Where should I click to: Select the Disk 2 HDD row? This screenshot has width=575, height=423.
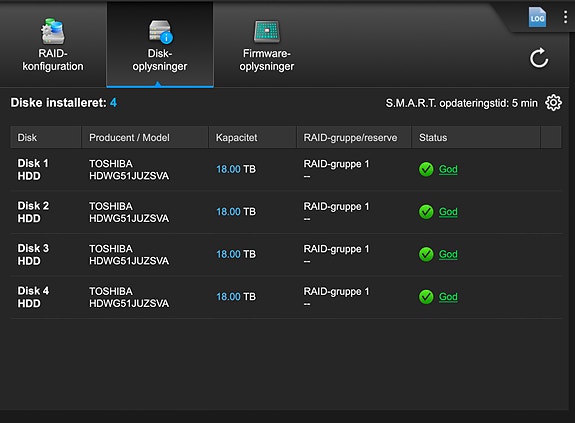click(286, 212)
